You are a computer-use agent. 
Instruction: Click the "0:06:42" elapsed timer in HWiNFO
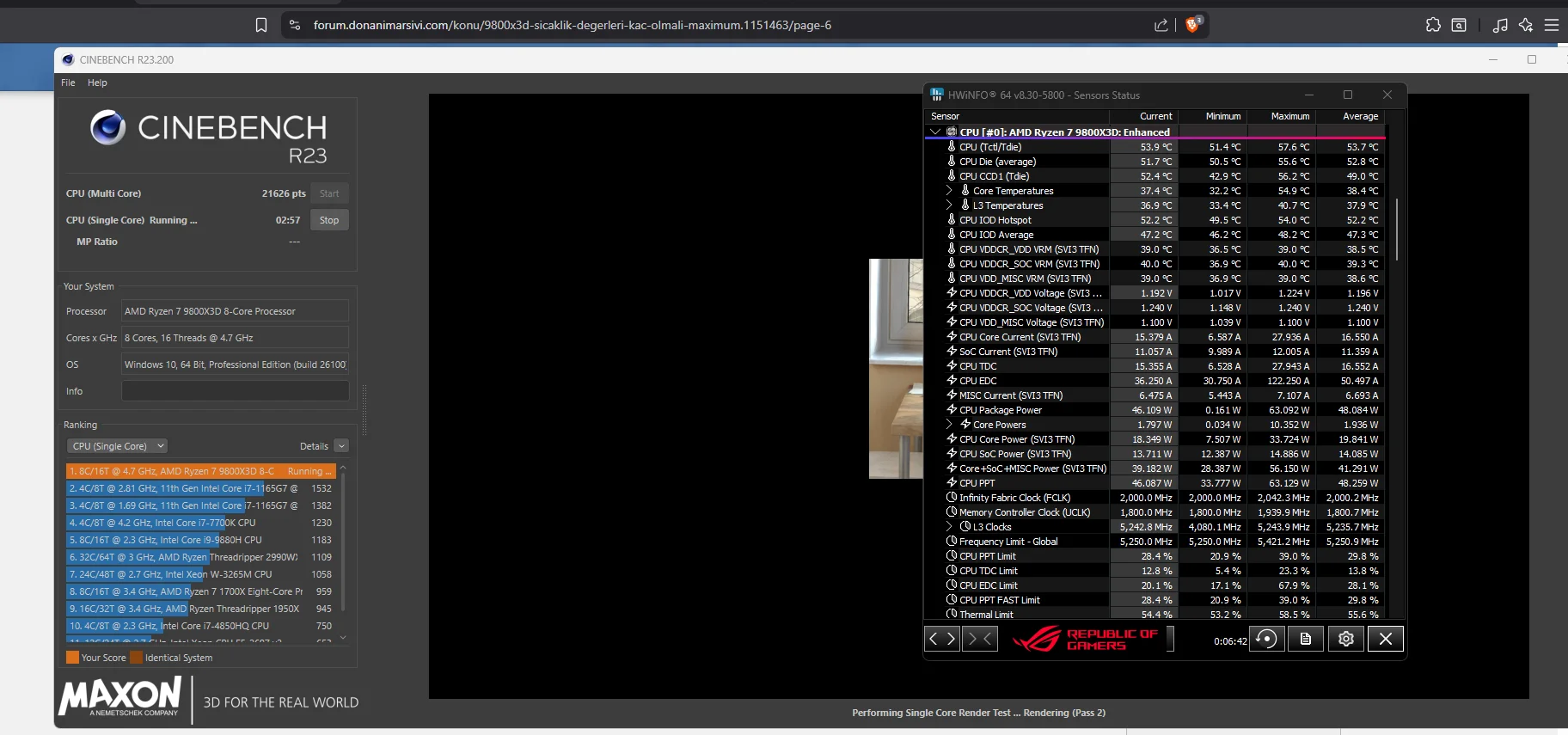(1230, 641)
